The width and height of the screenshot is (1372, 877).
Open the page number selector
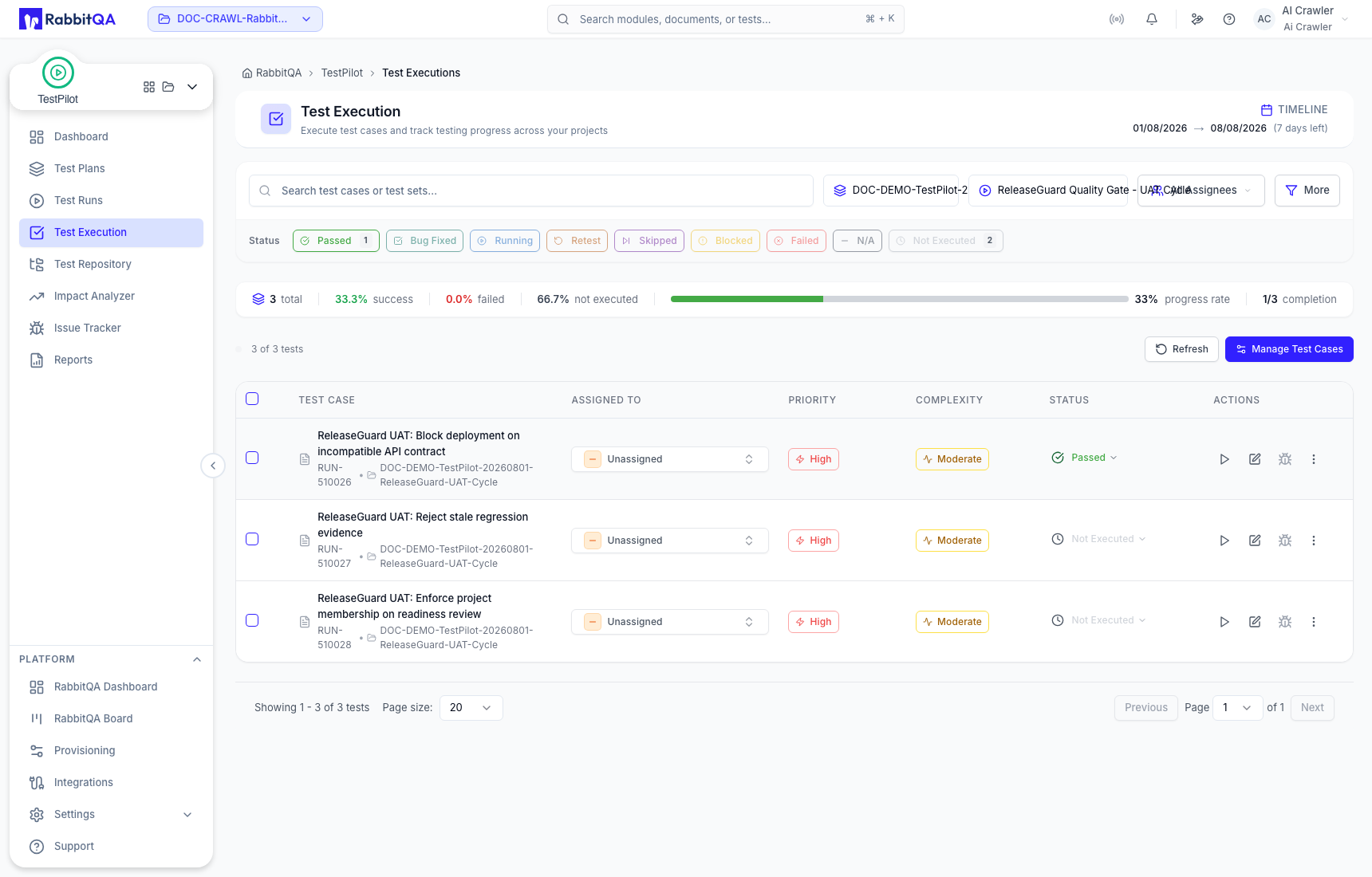[1238, 708]
